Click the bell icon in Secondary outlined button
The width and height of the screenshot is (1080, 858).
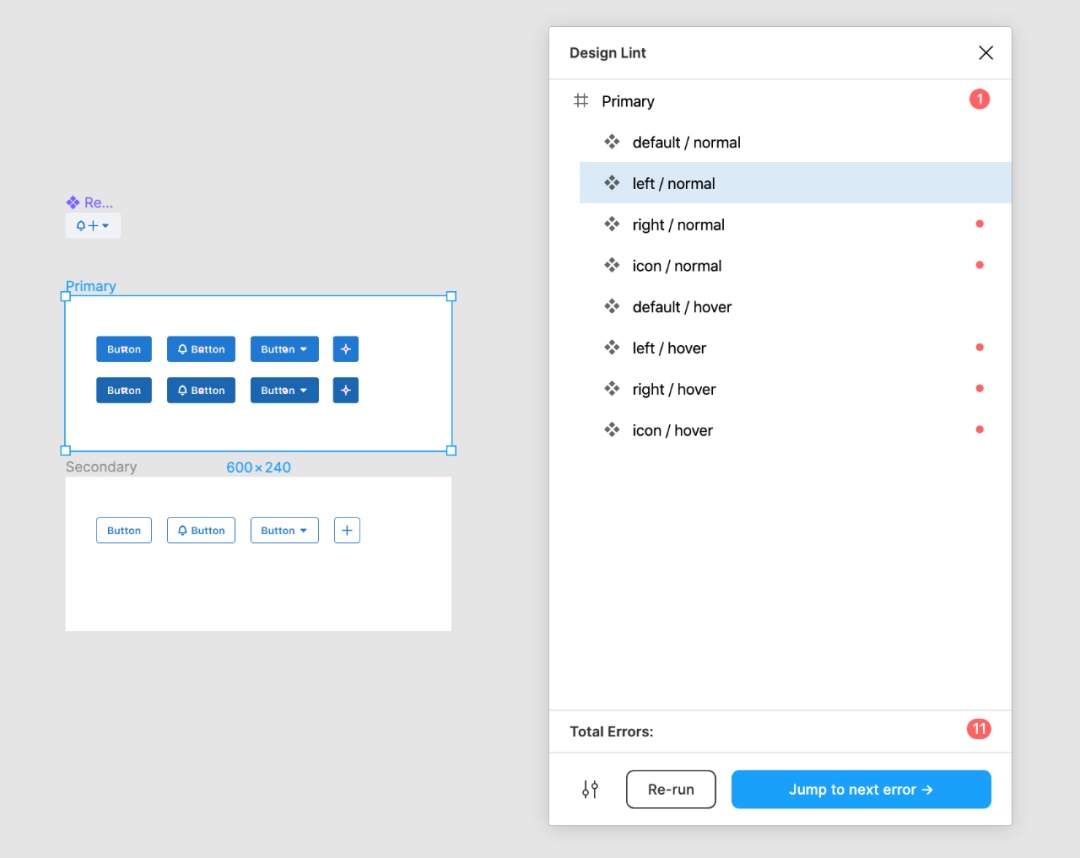[182, 530]
